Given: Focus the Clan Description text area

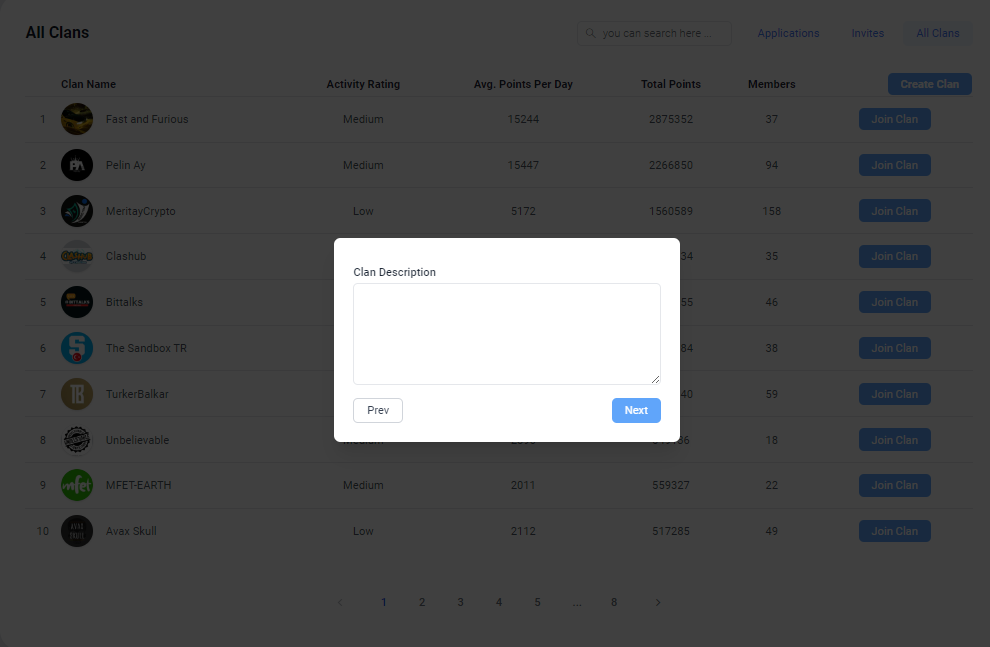Looking at the screenshot, I should (x=507, y=334).
